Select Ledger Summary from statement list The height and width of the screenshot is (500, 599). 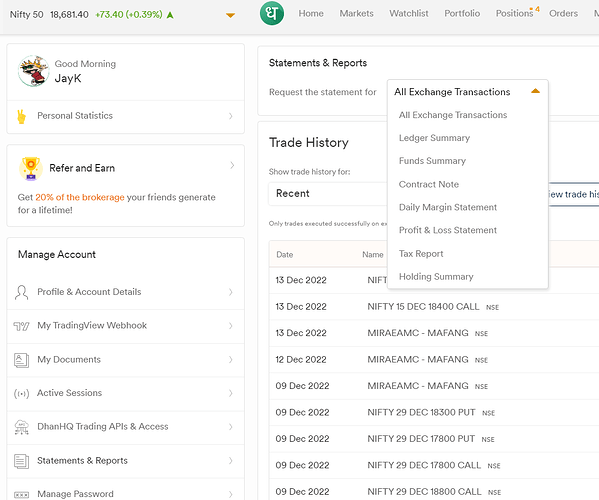(x=434, y=138)
